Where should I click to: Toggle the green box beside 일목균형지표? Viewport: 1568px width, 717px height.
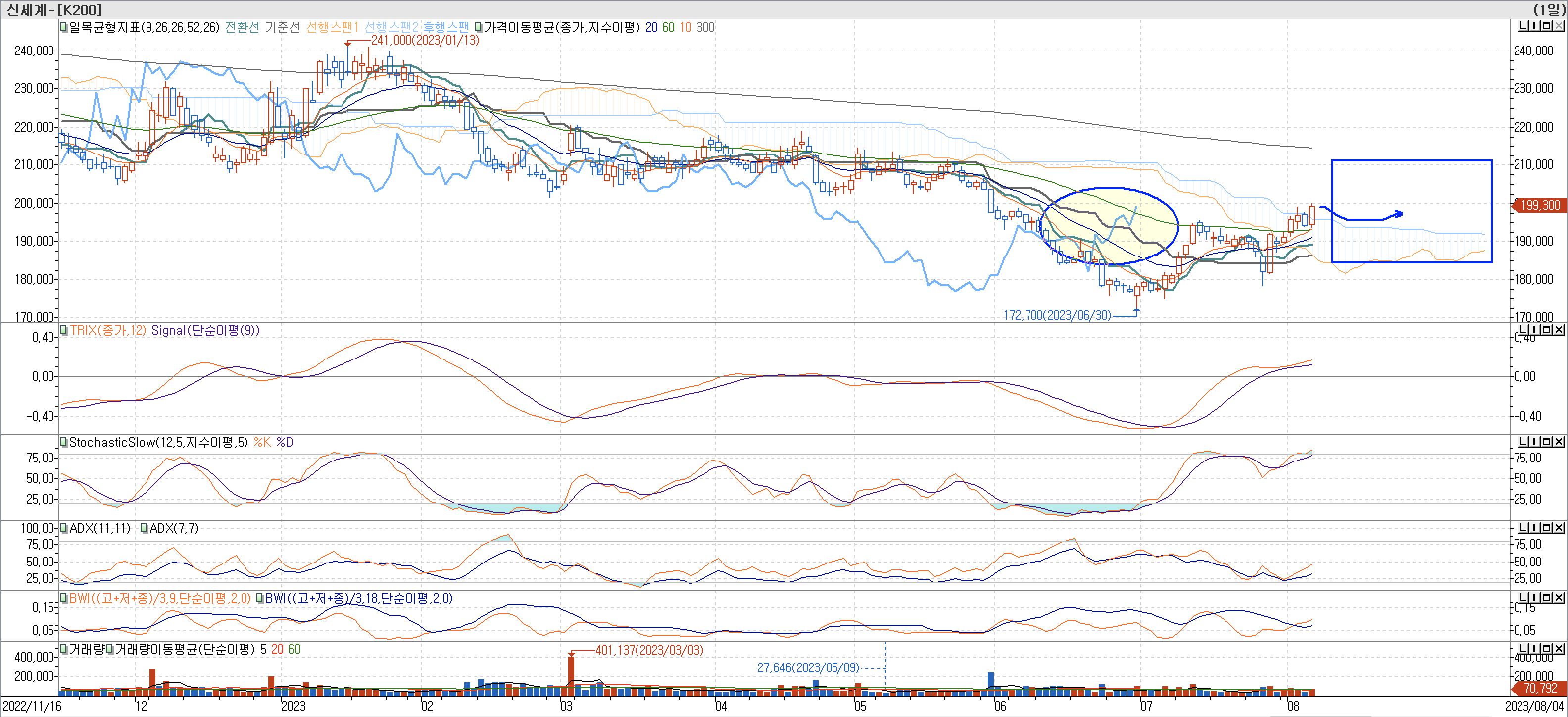coord(63,27)
